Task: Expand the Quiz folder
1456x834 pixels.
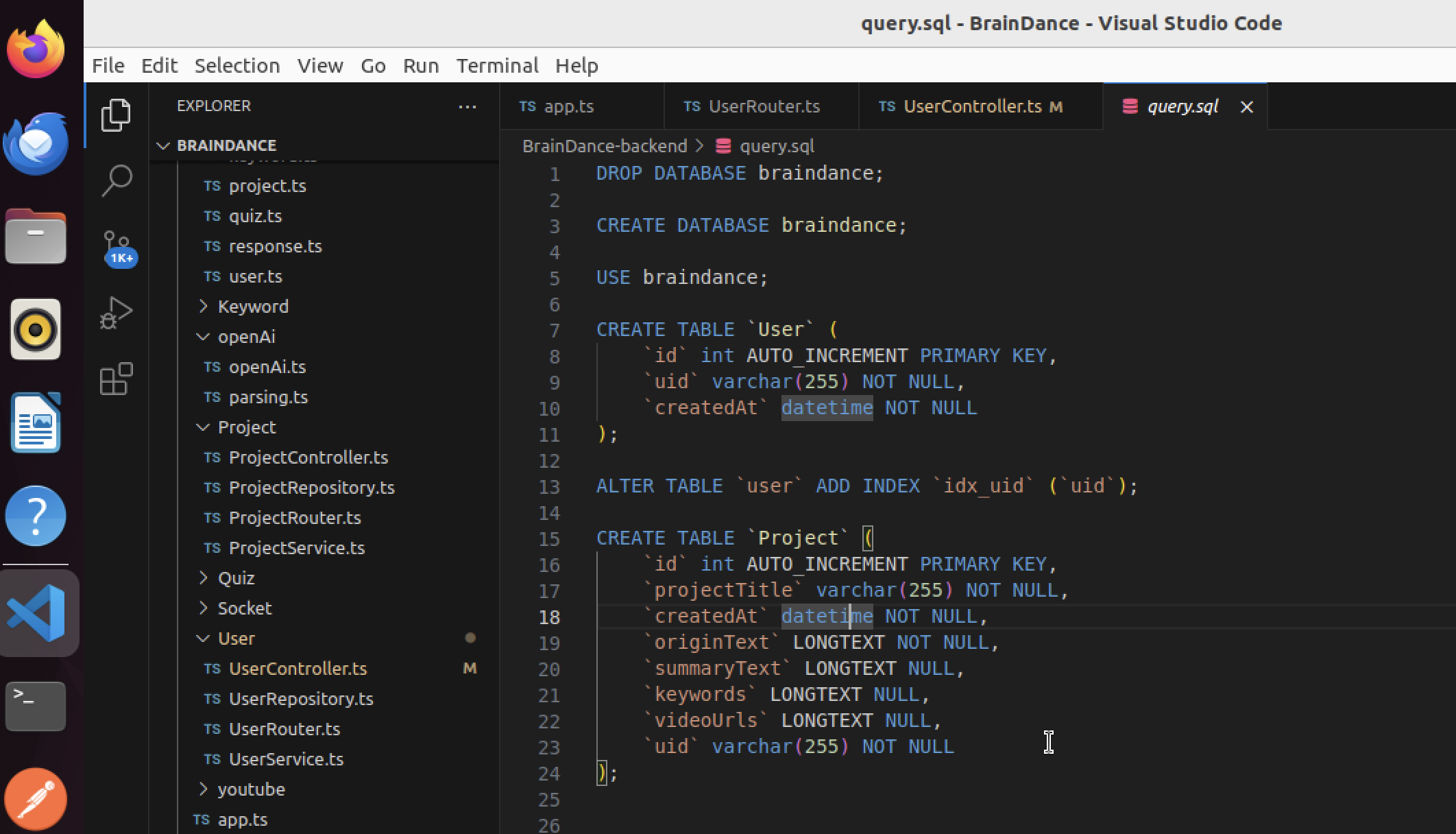Action: (203, 578)
